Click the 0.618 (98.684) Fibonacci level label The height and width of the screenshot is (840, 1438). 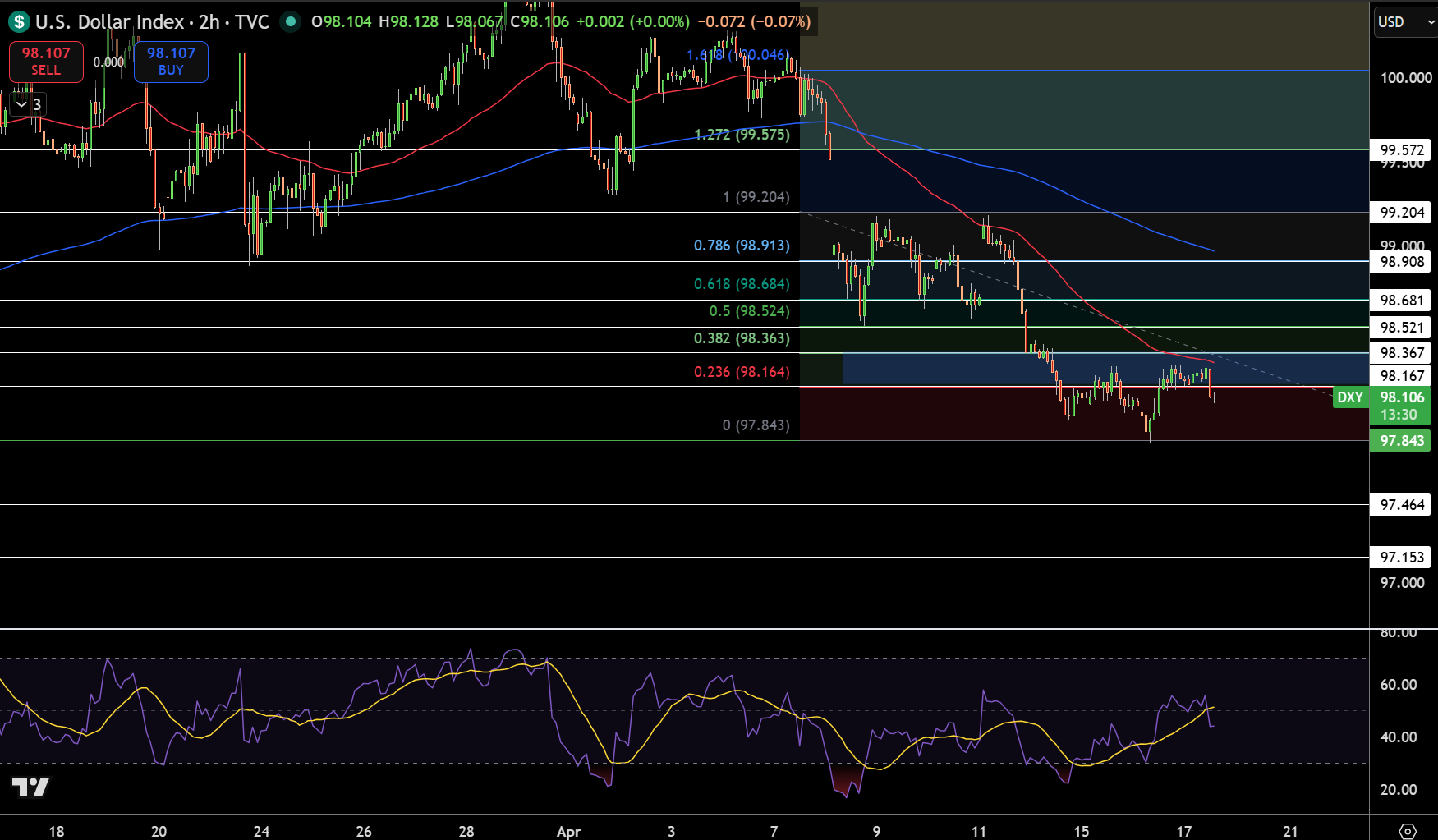point(742,284)
